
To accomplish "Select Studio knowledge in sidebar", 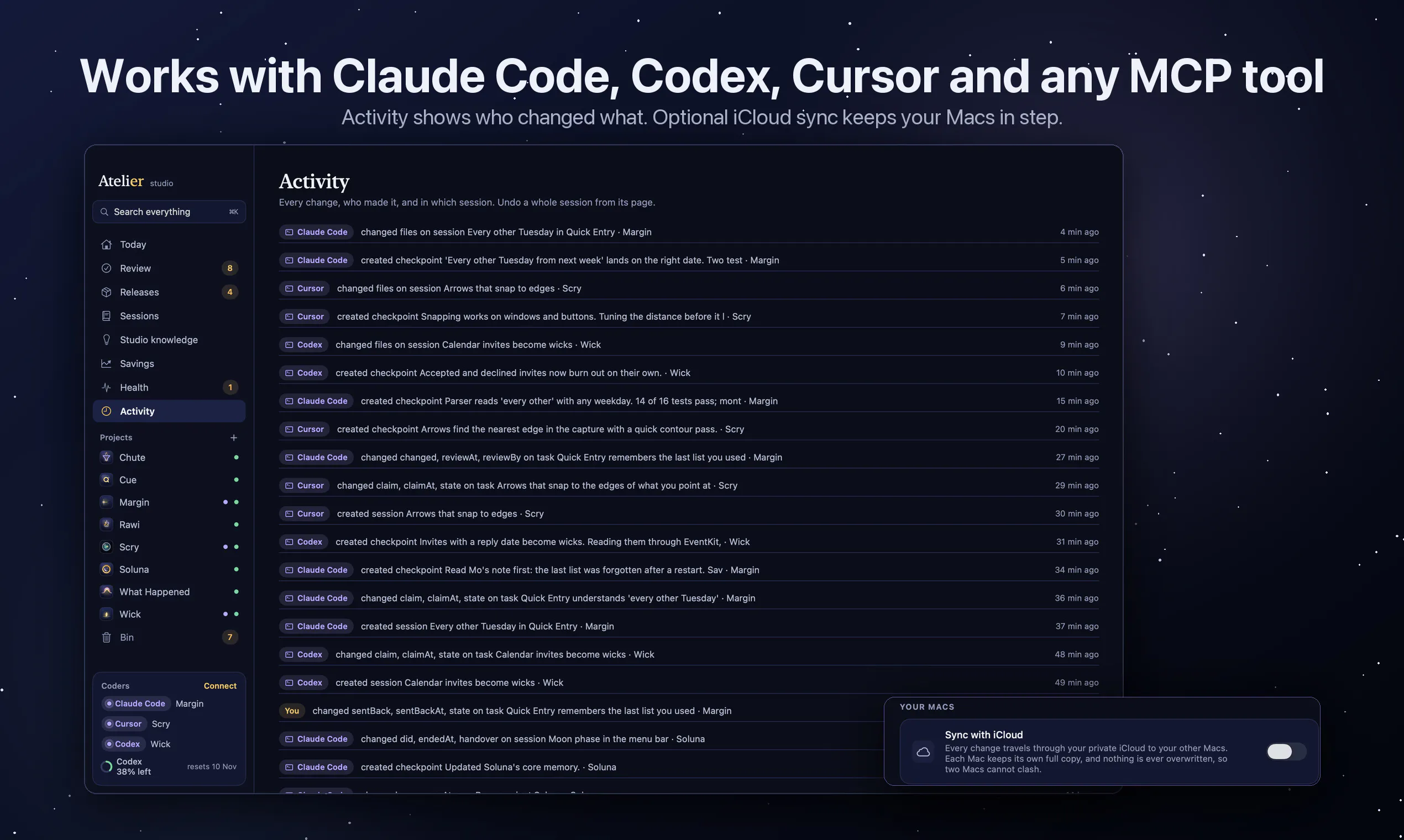I will pos(169,340).
